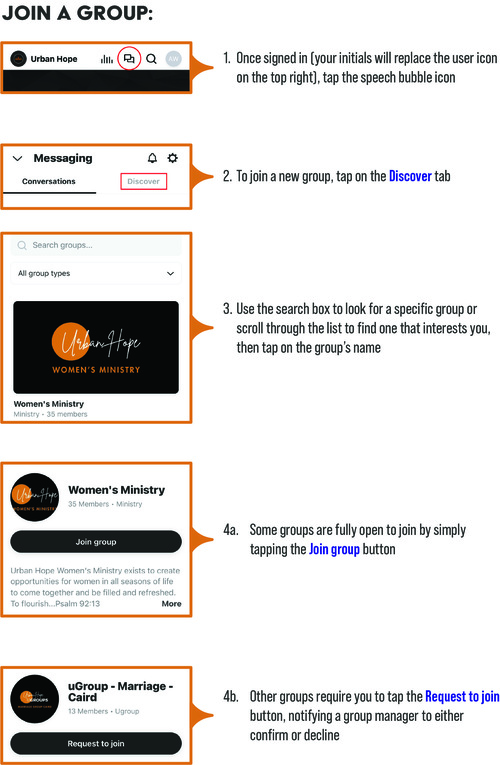The image size is (500, 765).
Task: Click the Request to join button
Action: (x=96, y=744)
